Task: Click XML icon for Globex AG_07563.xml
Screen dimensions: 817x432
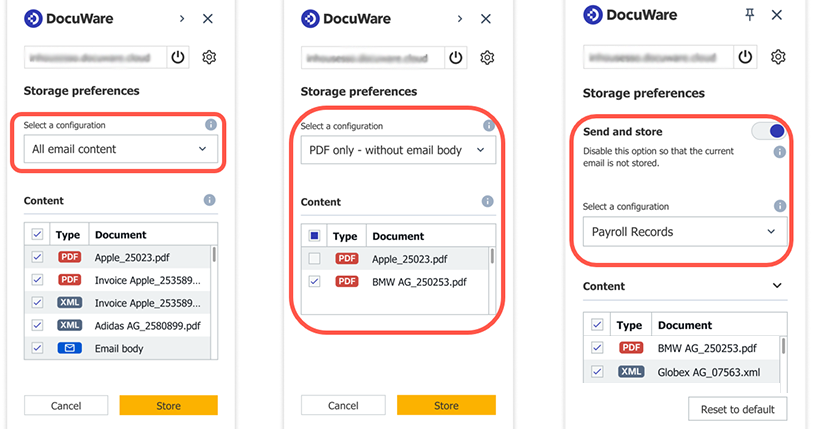Action: (x=631, y=372)
